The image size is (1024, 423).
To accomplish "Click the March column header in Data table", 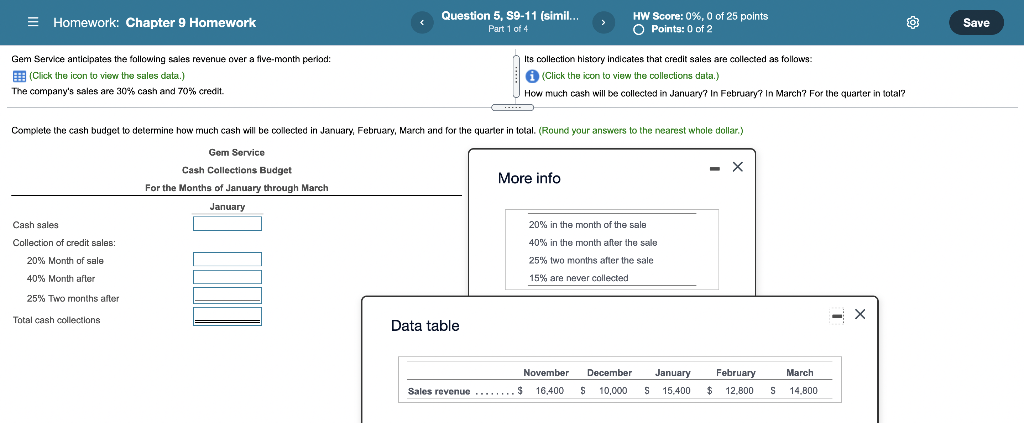I will point(800,373).
